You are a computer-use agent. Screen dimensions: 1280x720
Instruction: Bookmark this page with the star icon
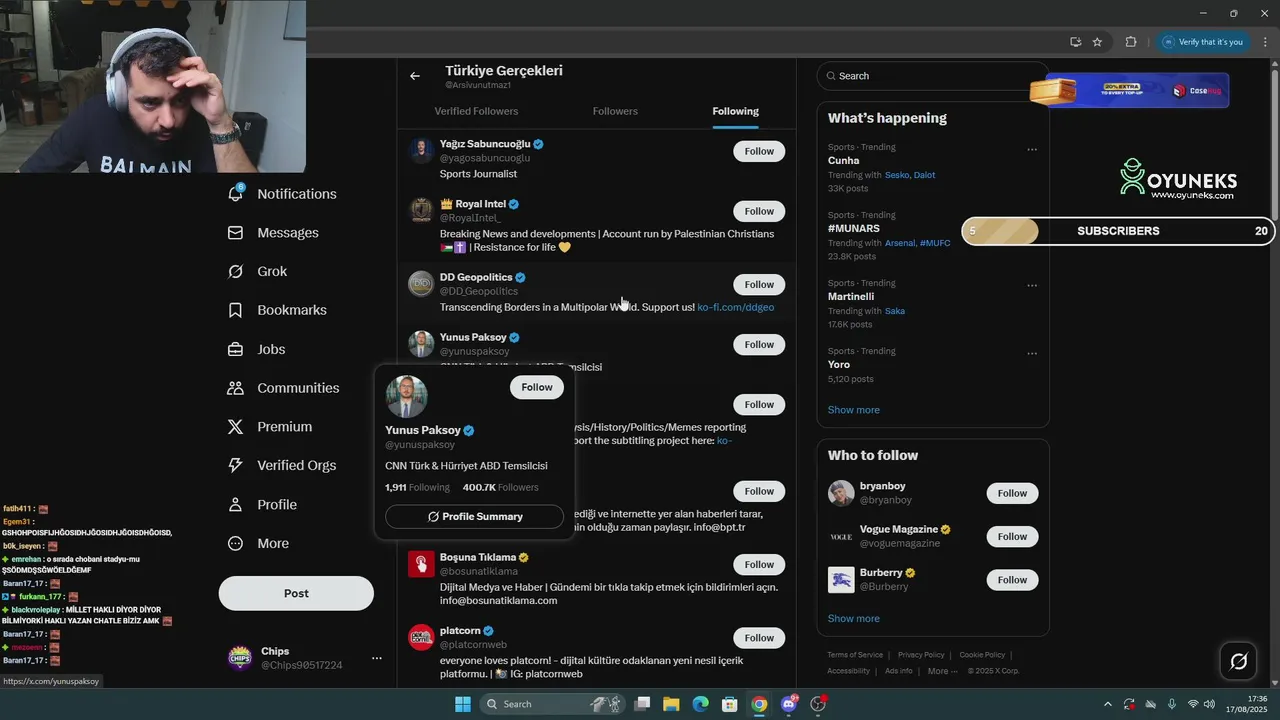(1097, 42)
